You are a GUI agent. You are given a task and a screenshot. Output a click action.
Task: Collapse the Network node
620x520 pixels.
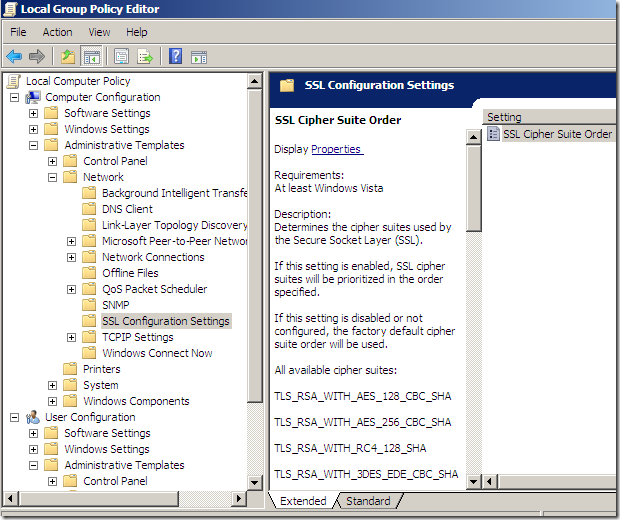53,178
